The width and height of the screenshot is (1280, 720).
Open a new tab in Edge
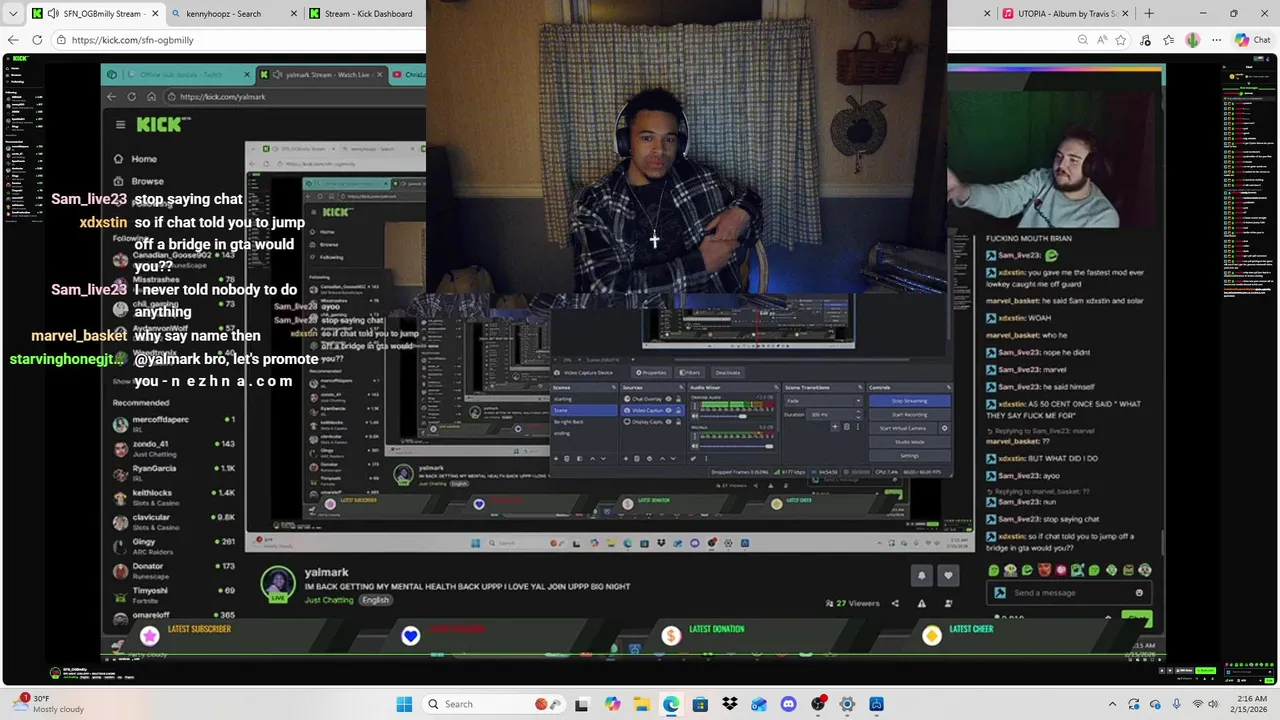[1149, 13]
